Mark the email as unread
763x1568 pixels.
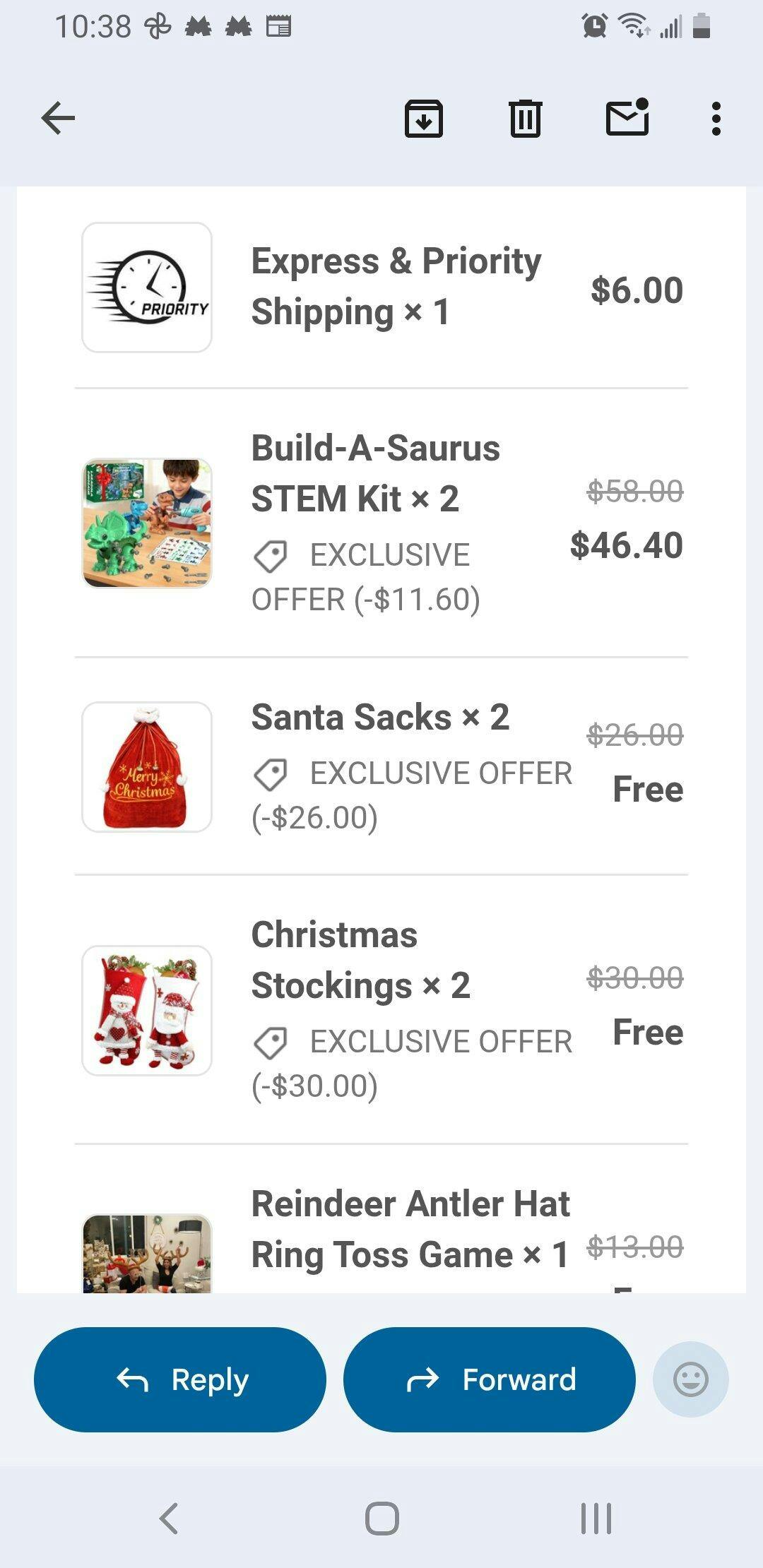(627, 117)
